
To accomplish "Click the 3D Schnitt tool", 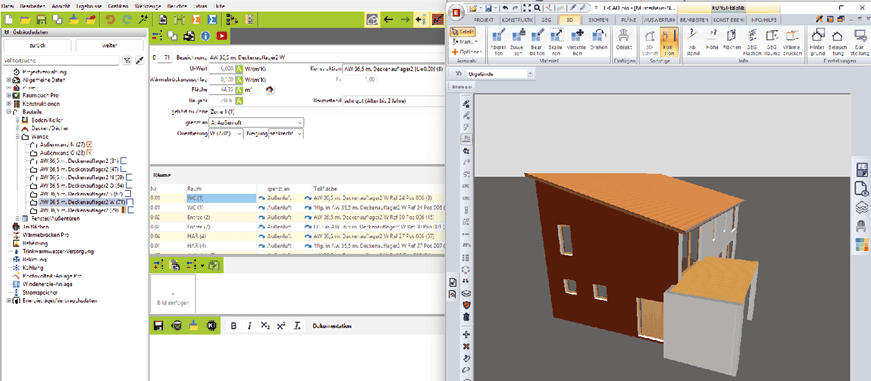I will point(649,43).
